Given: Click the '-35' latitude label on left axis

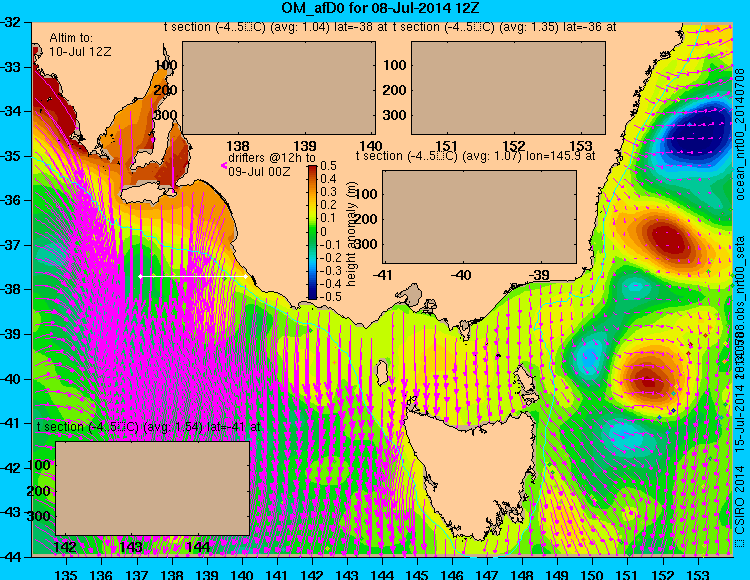Looking at the screenshot, I should click(11, 156).
